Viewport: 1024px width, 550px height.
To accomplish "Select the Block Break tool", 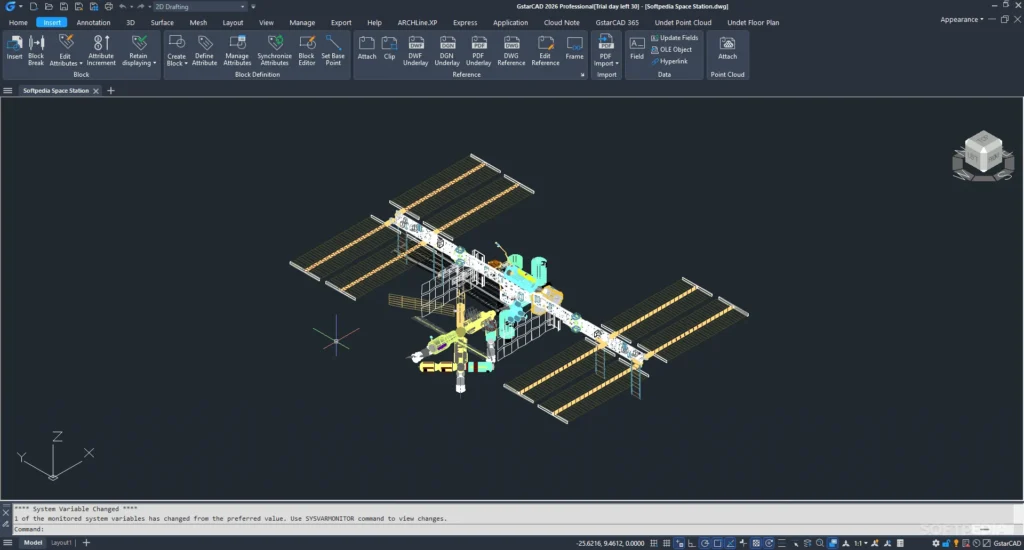I will point(36,50).
